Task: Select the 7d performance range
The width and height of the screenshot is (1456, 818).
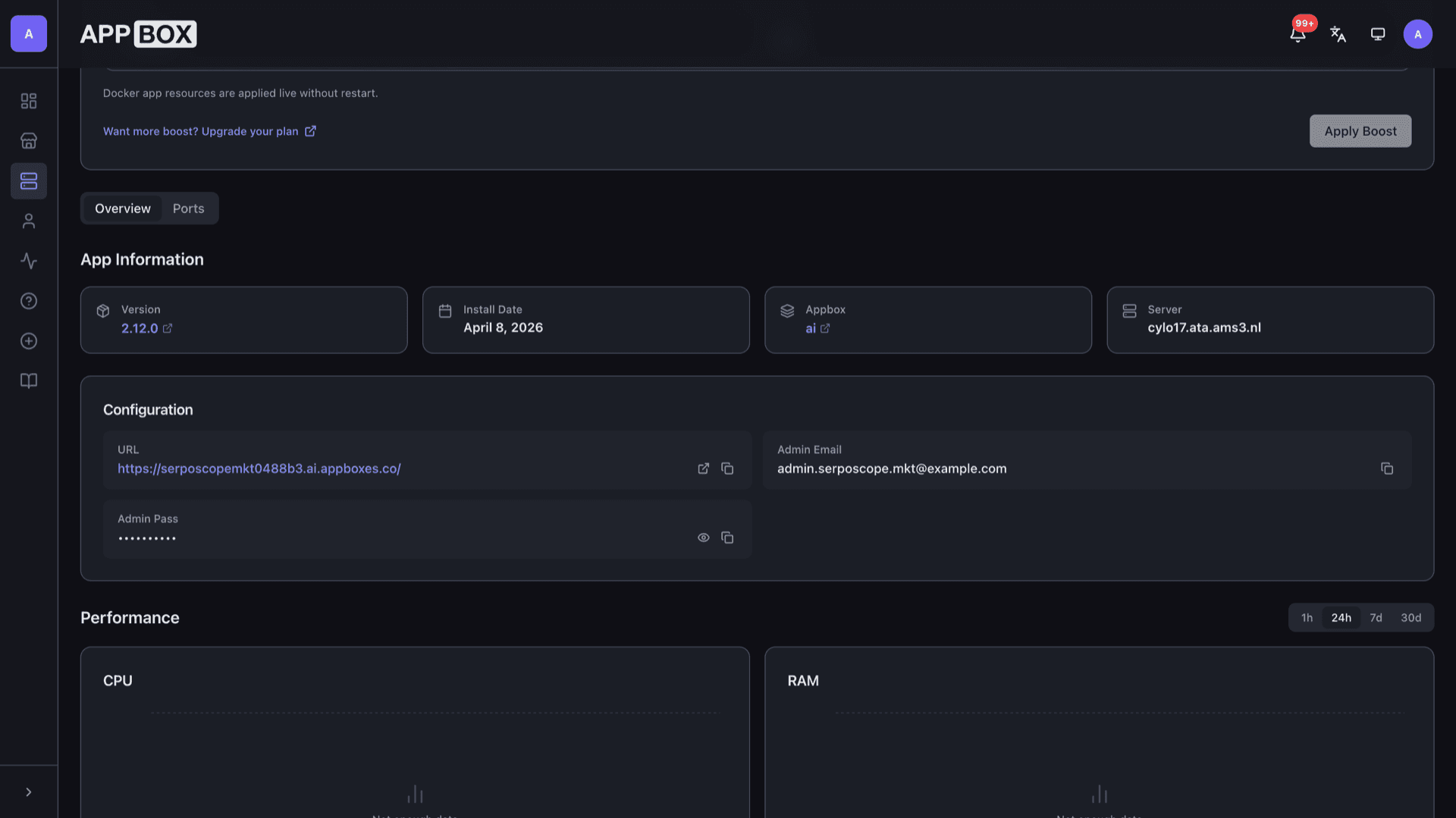Action: coord(1376,618)
